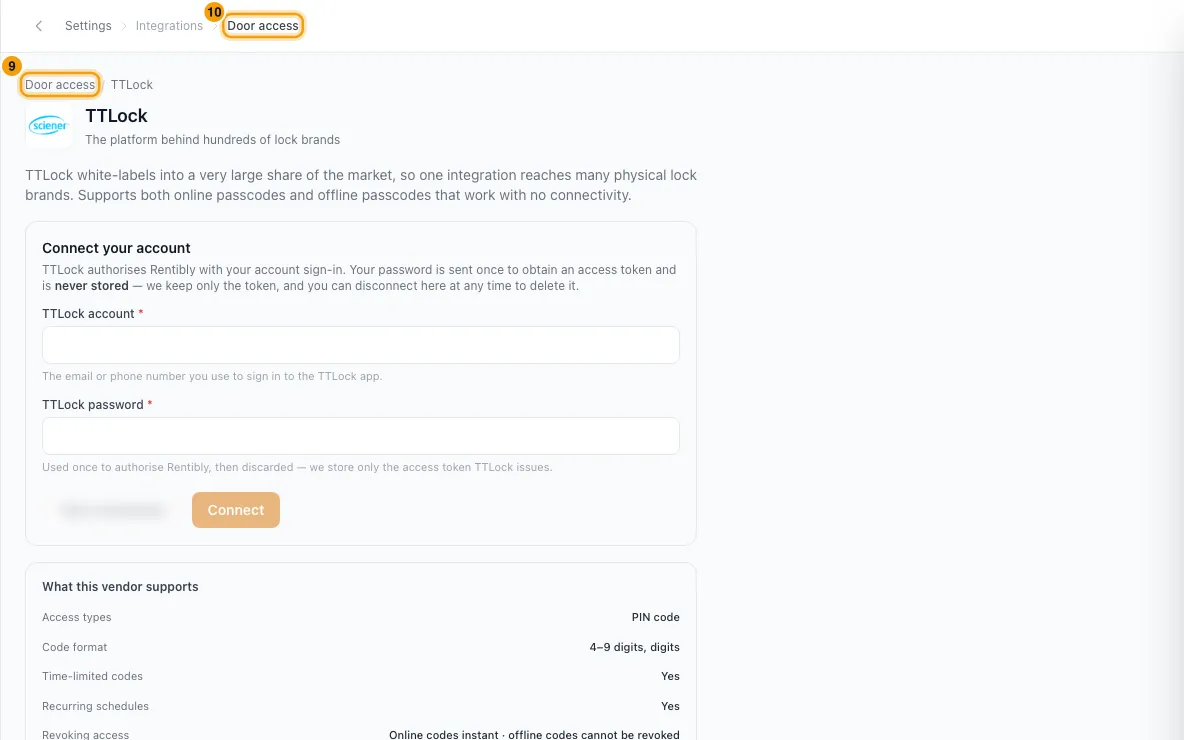Image resolution: width=1184 pixels, height=740 pixels.
Task: Open the Settings breadcrumb
Action: (x=88, y=26)
